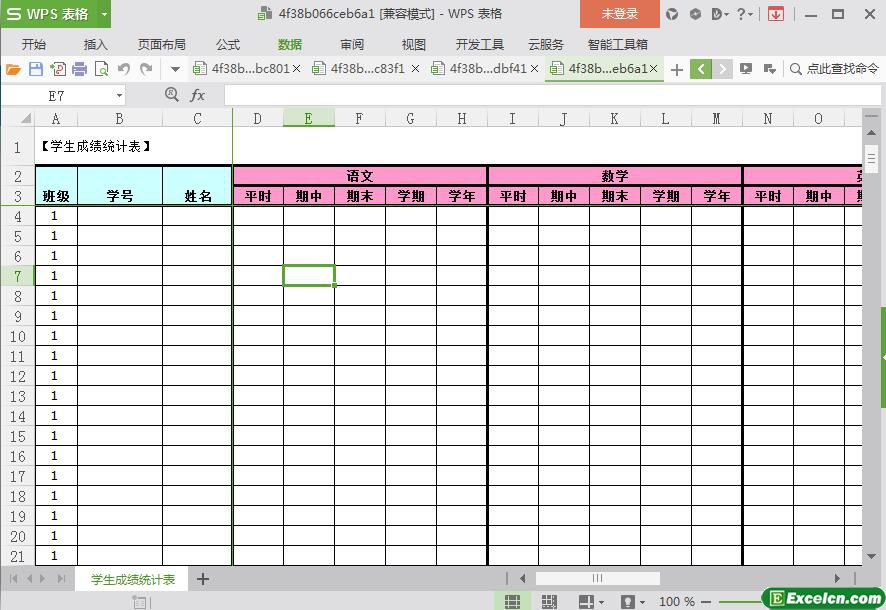Expand quick access toolbar dropdown arrow

click(x=175, y=69)
